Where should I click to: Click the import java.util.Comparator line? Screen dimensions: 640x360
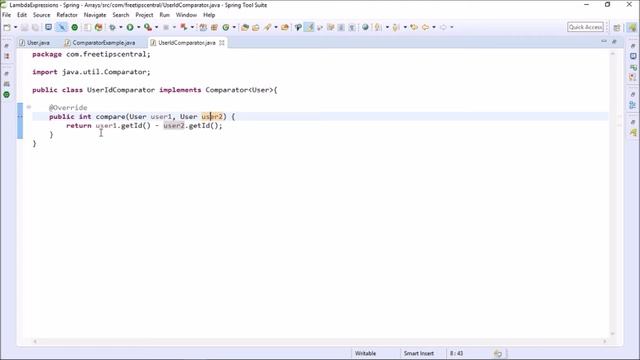(91, 72)
